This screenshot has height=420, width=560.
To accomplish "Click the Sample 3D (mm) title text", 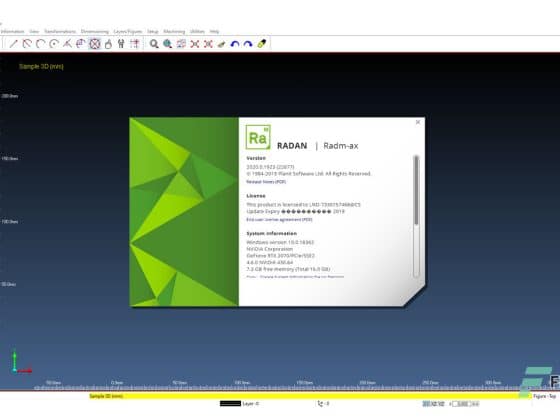I will click(x=41, y=66).
